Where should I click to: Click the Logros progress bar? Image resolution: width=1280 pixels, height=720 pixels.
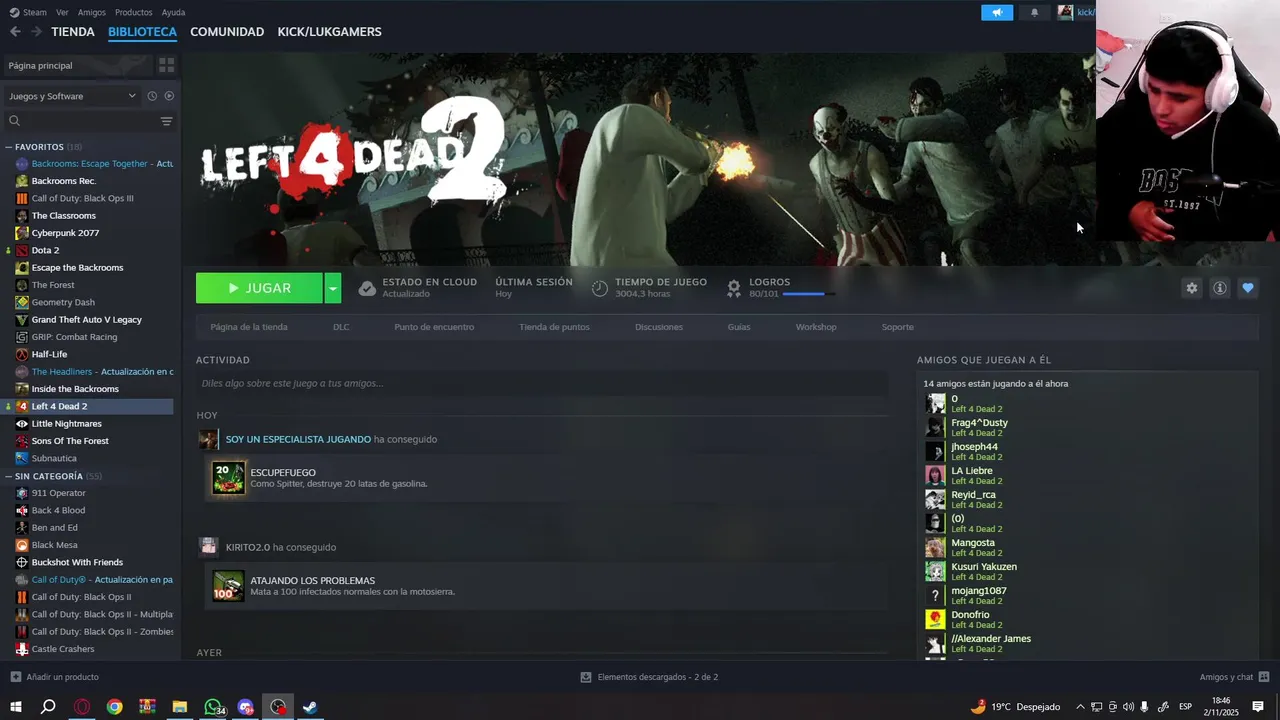pos(809,294)
